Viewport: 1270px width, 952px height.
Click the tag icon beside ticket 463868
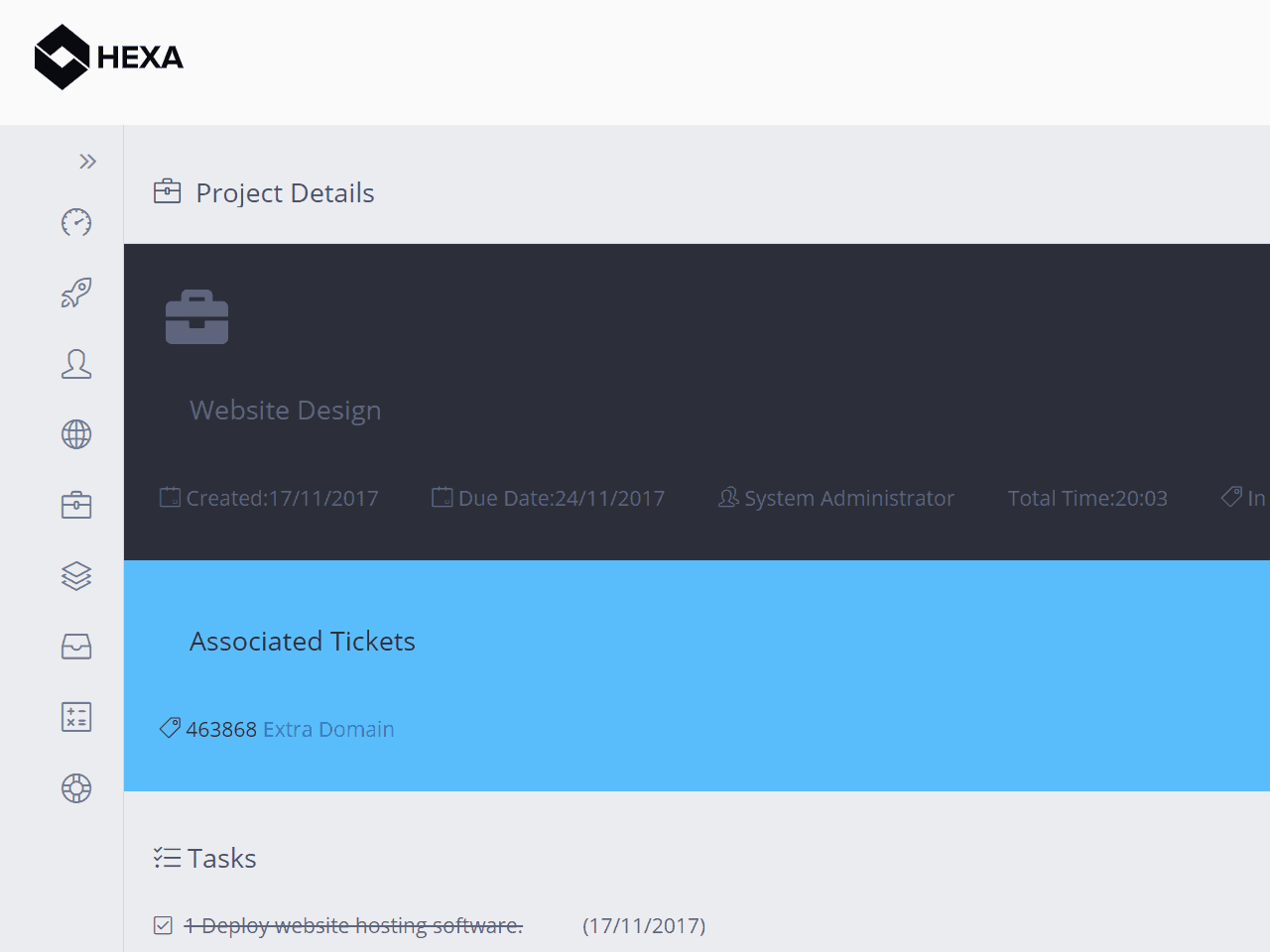171,728
